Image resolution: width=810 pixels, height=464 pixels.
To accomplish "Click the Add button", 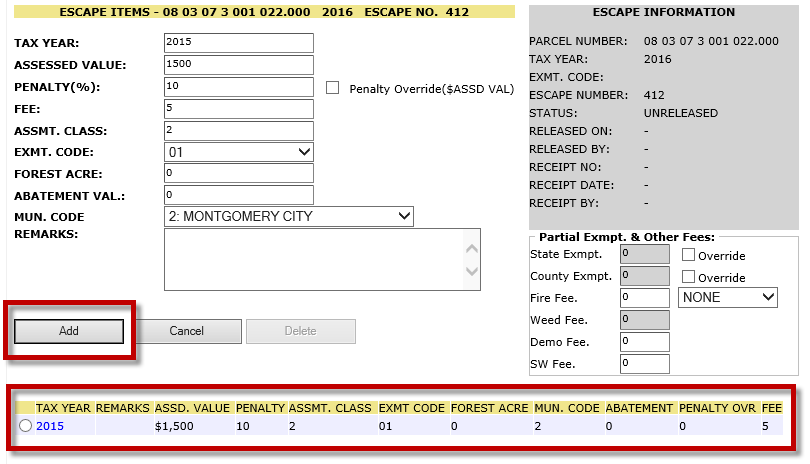I will click(x=69, y=331).
